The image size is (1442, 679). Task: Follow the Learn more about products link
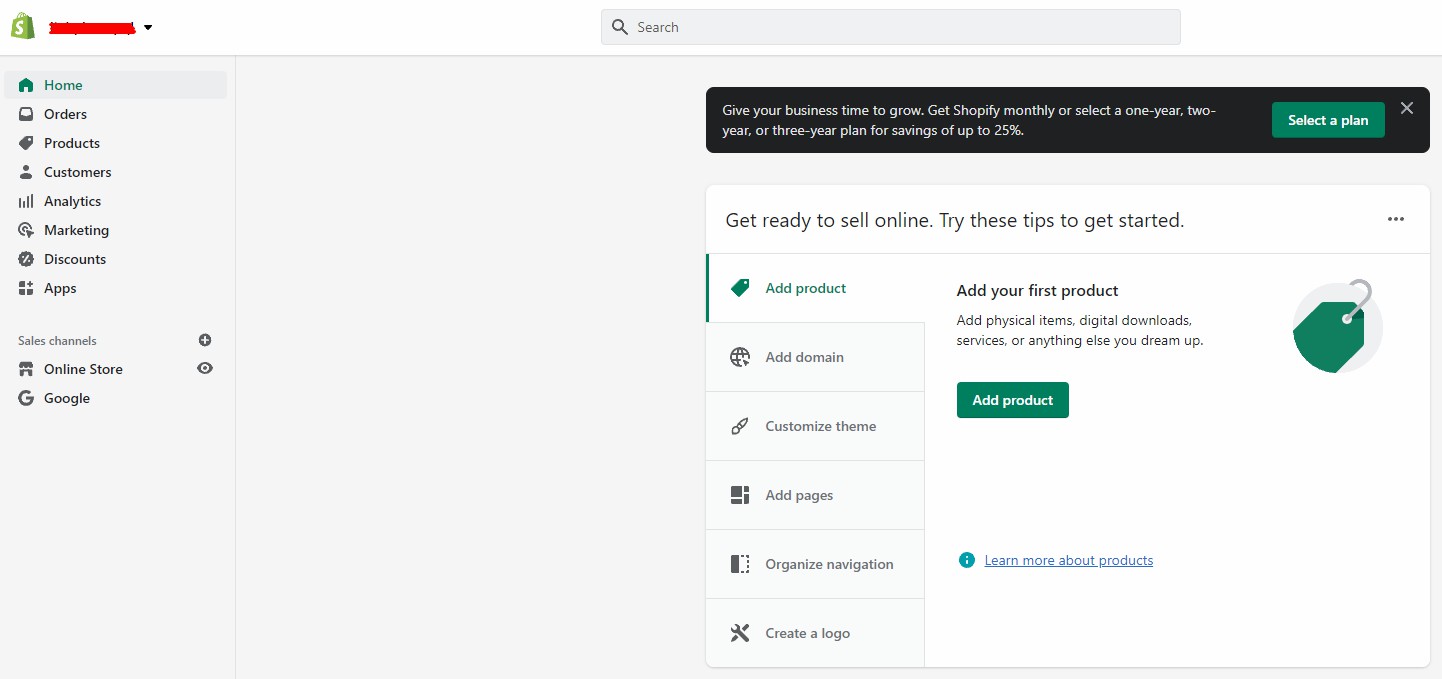pos(1068,560)
